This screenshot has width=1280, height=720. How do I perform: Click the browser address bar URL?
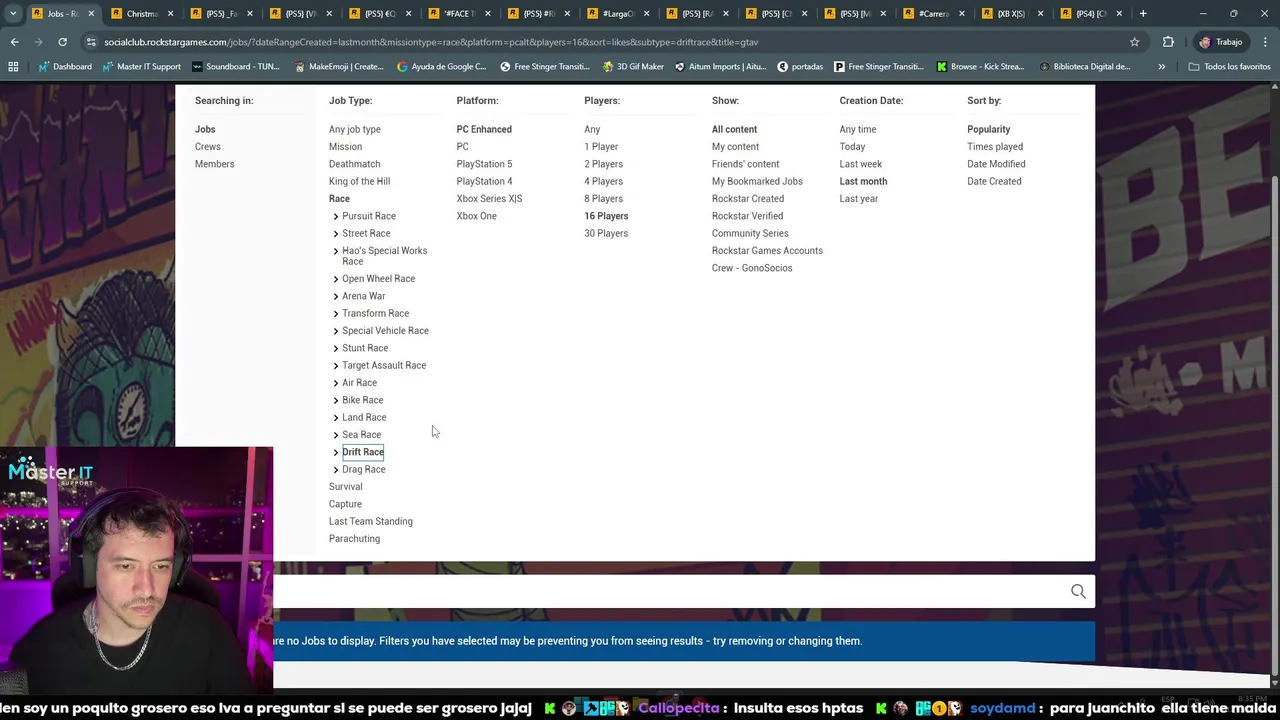[x=430, y=42]
